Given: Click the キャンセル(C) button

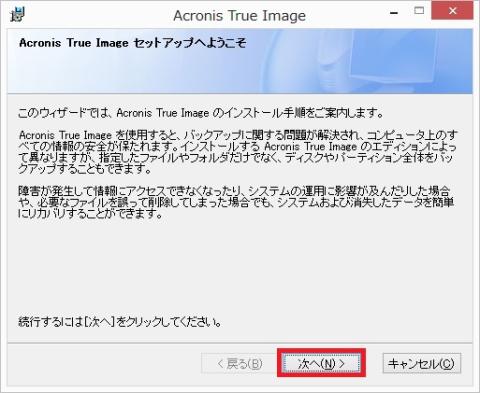Looking at the screenshot, I should (422, 363).
